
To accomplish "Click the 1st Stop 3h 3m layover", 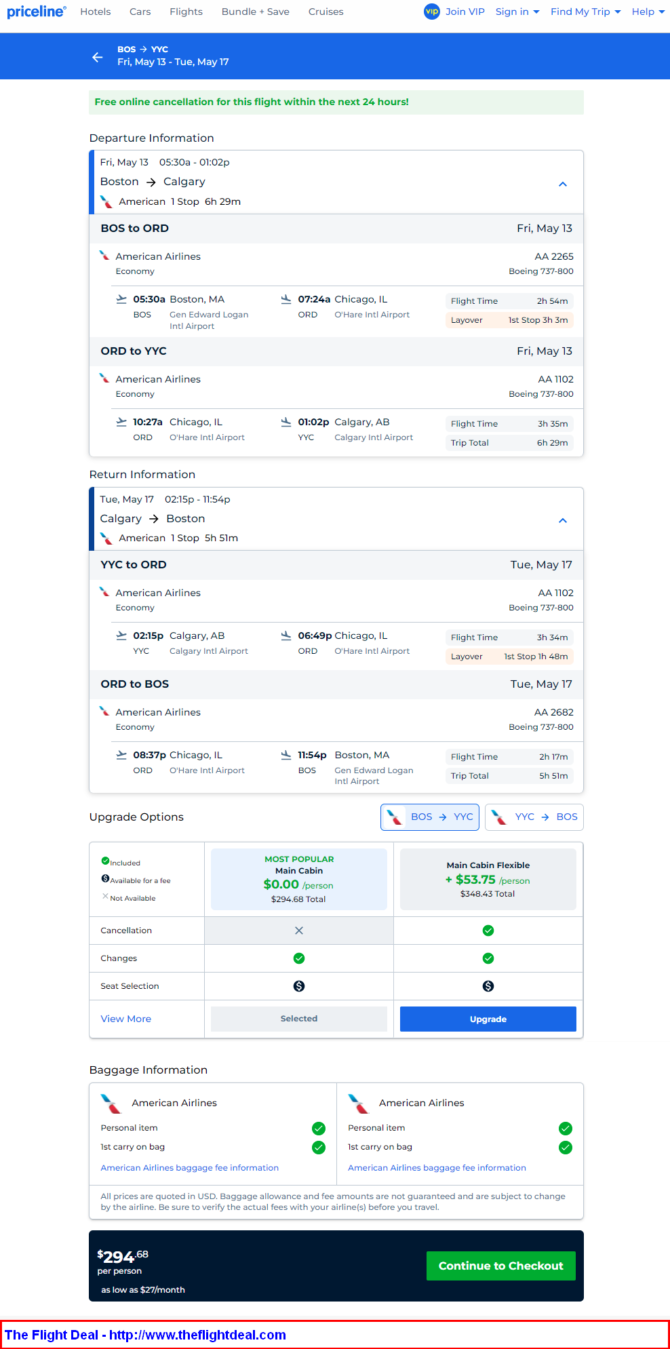I will click(538, 320).
